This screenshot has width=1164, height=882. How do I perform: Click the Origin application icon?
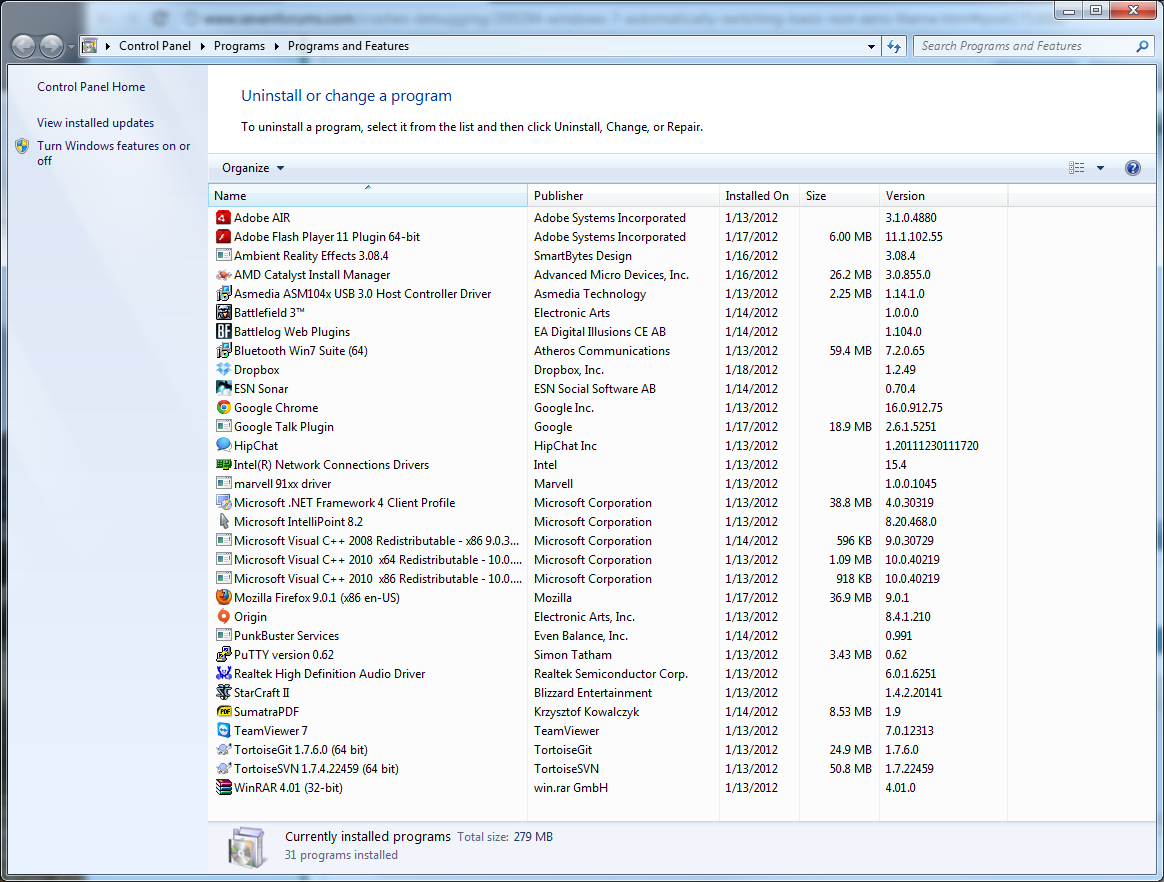tap(223, 616)
